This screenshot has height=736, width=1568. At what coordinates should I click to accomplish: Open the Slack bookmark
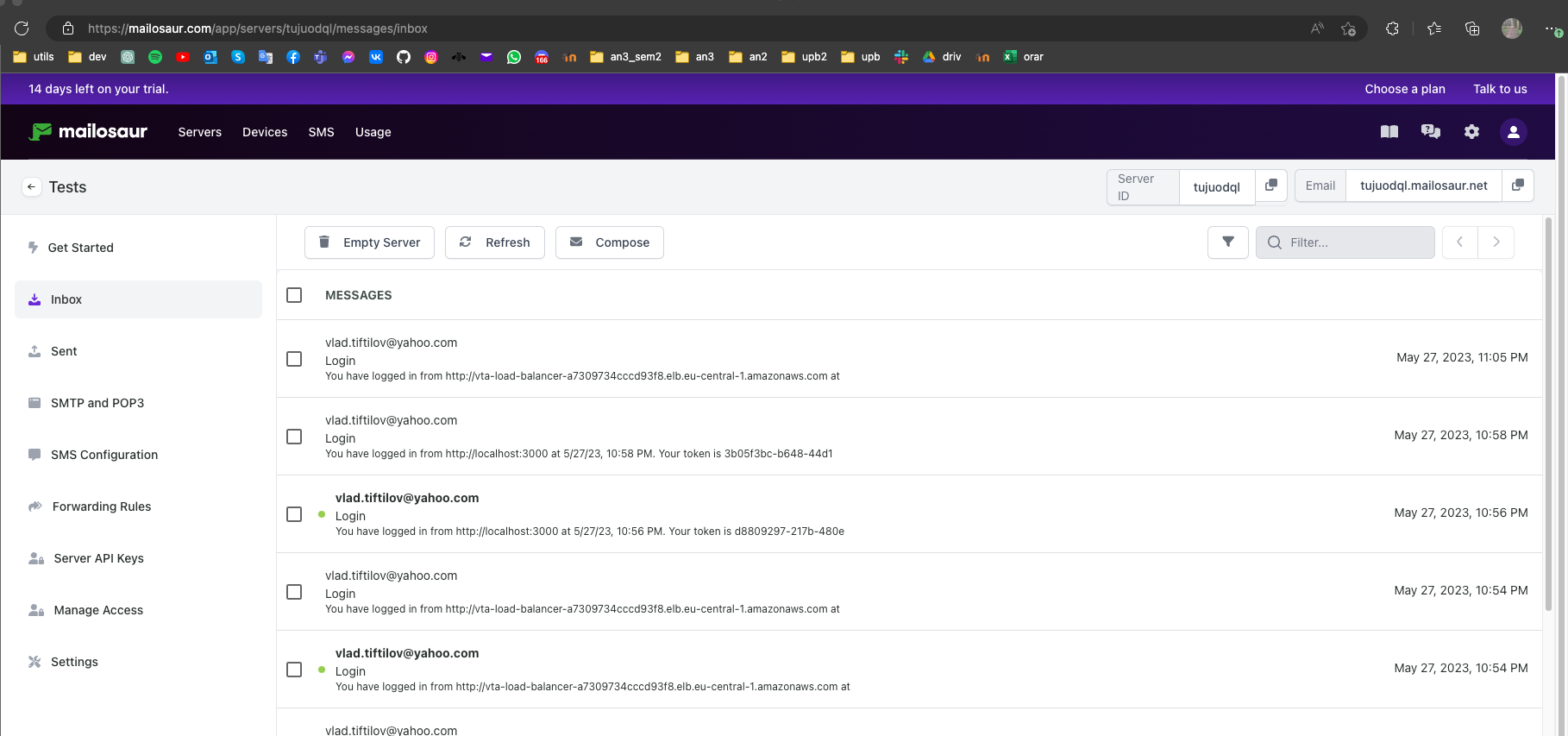click(x=901, y=57)
